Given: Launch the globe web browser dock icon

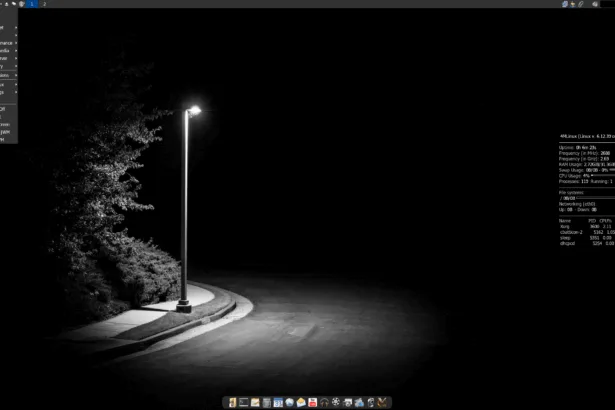Looking at the screenshot, I should tap(289, 403).
